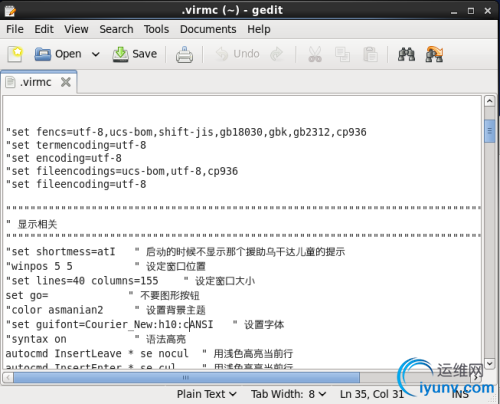
Task: Create a new document with the New icon
Action: point(15,54)
